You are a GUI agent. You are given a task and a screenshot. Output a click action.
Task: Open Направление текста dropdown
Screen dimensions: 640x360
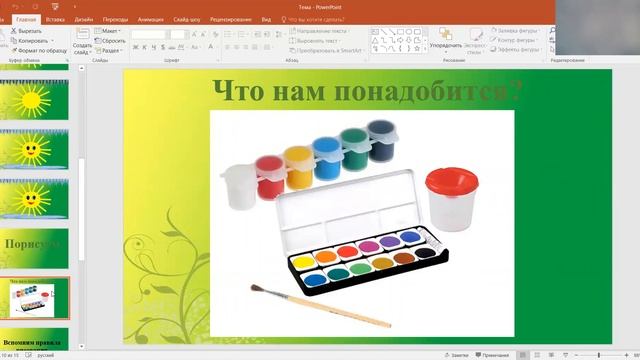320,31
